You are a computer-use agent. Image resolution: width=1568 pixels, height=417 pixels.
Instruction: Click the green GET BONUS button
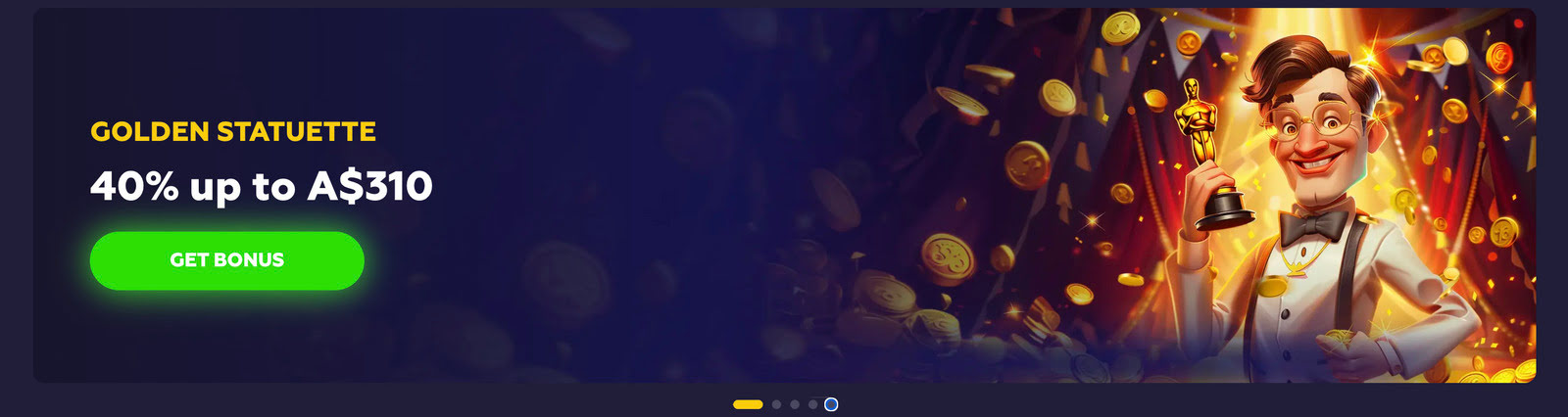click(x=226, y=260)
